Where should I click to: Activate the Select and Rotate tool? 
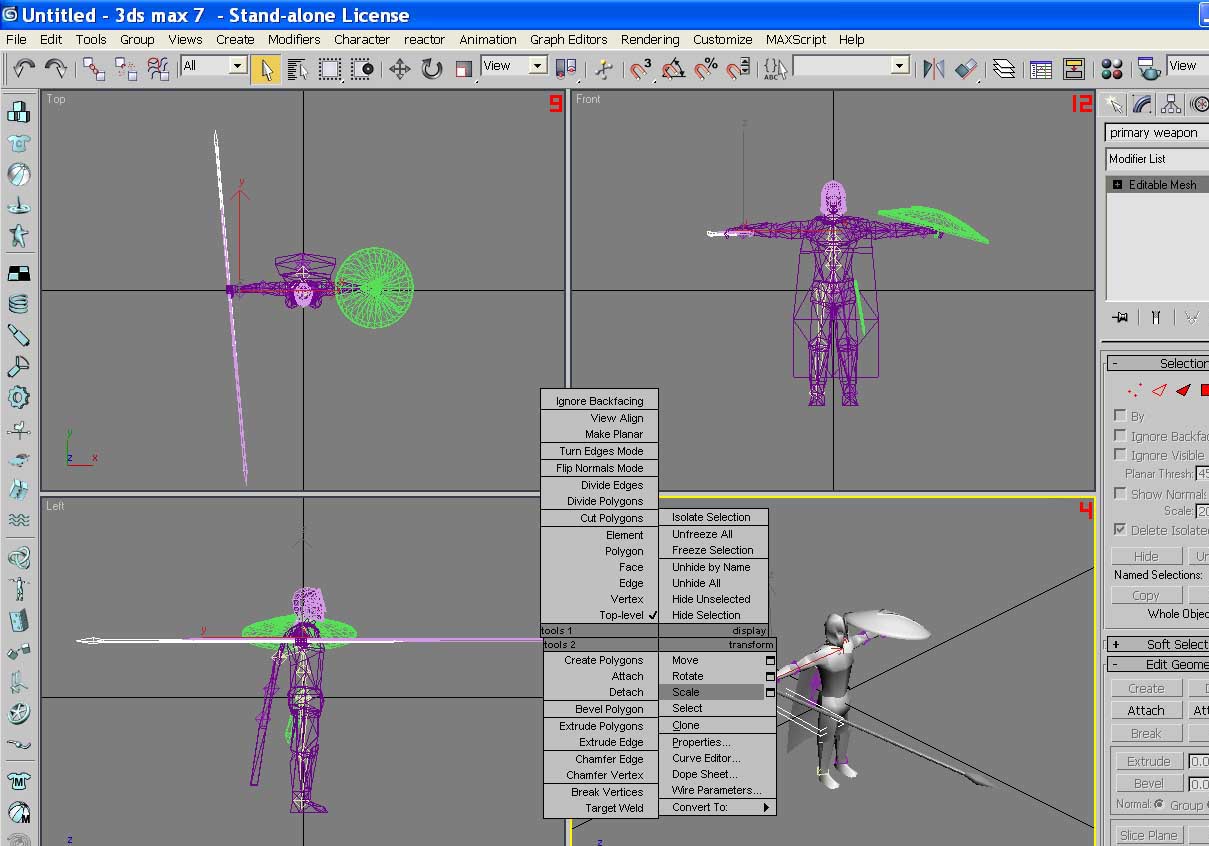432,68
